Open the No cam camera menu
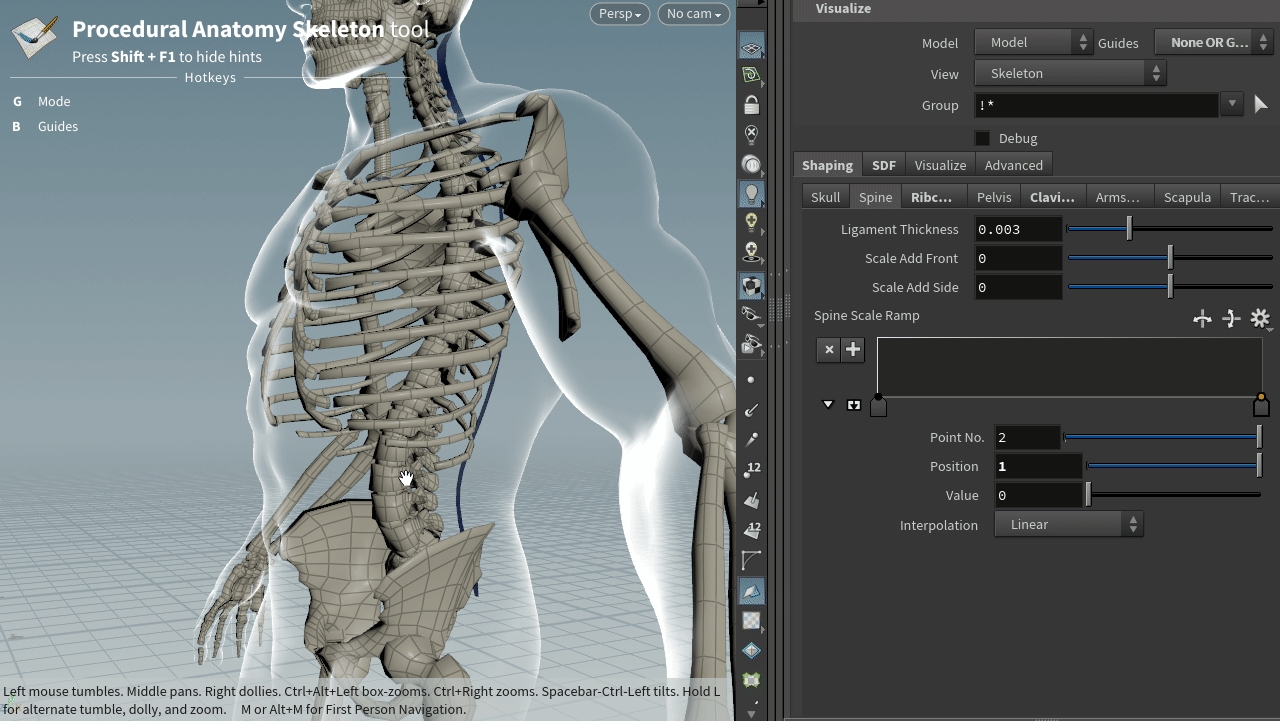 pyautogui.click(x=693, y=14)
